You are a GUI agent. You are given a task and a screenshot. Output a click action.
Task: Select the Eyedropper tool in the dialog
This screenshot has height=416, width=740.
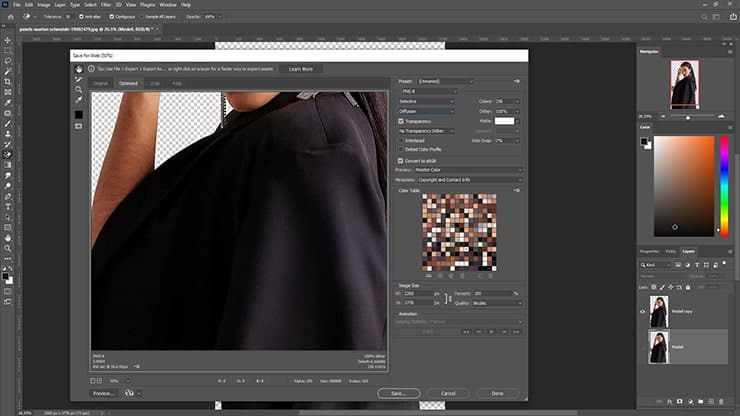78,101
